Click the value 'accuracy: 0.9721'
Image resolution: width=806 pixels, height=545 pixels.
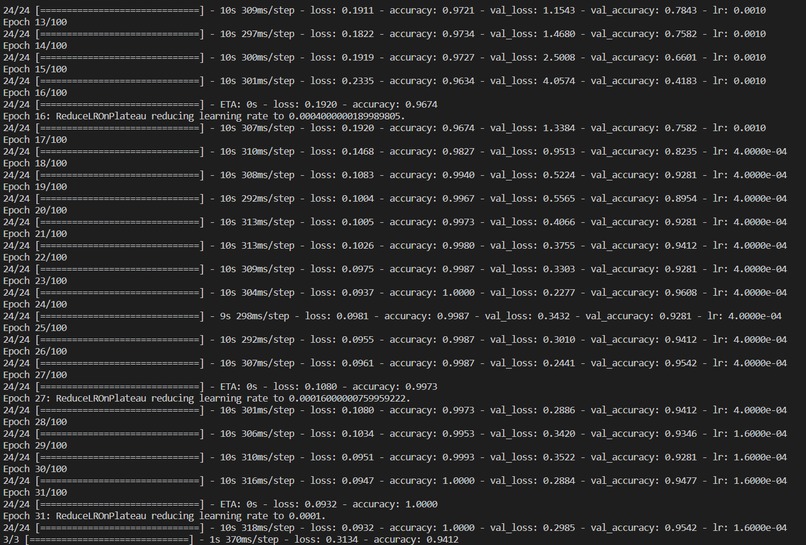[432, 10]
